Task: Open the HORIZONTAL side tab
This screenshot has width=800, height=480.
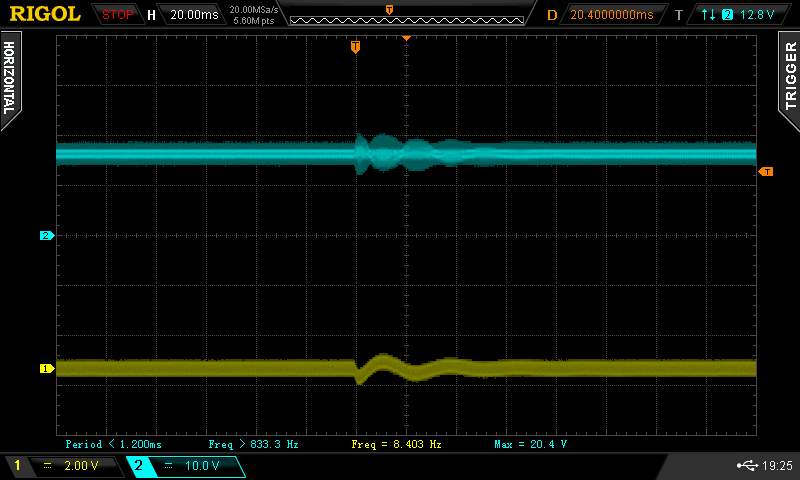Action: [9, 80]
